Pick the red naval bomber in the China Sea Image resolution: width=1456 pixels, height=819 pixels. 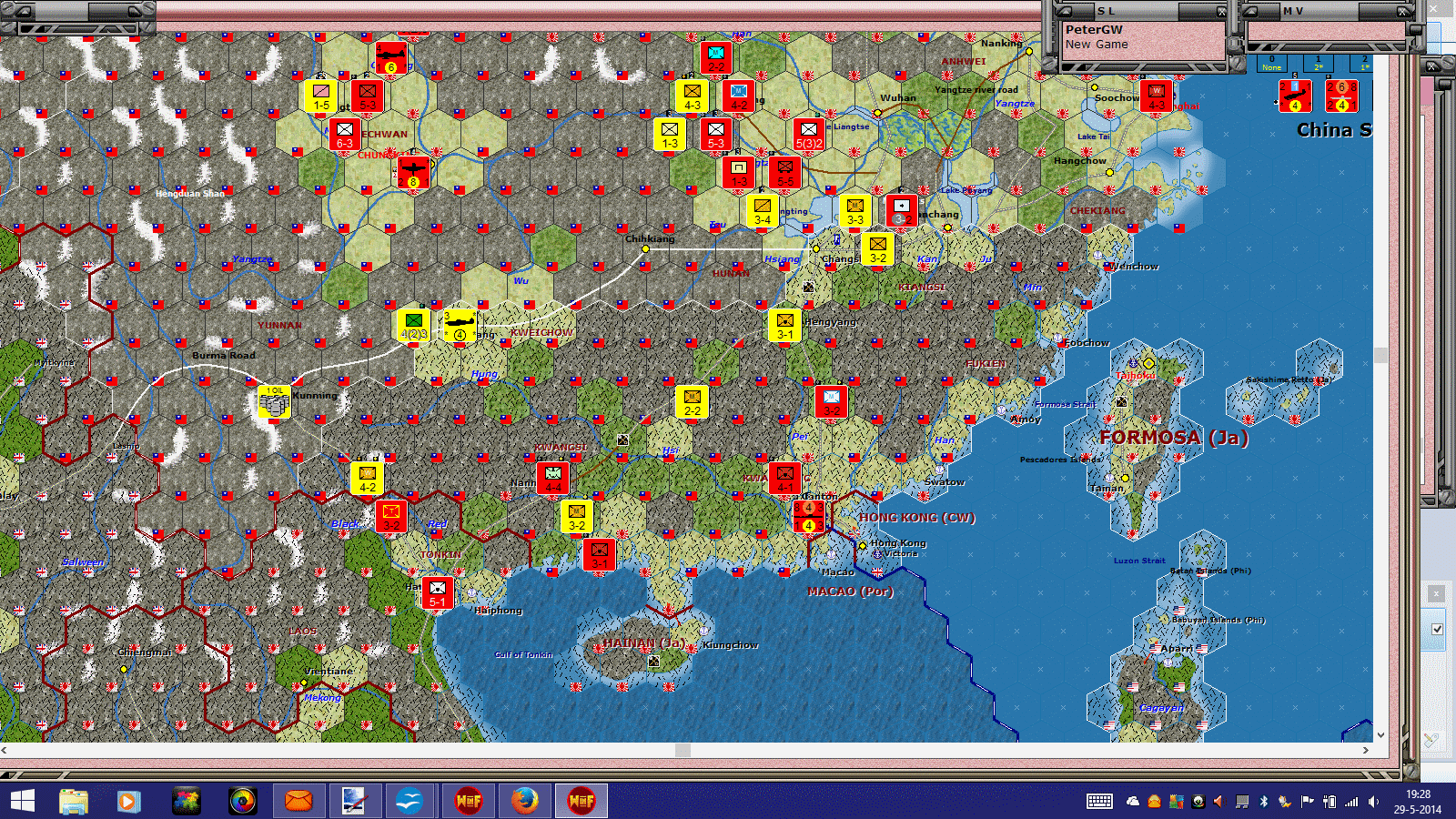pos(1295,96)
